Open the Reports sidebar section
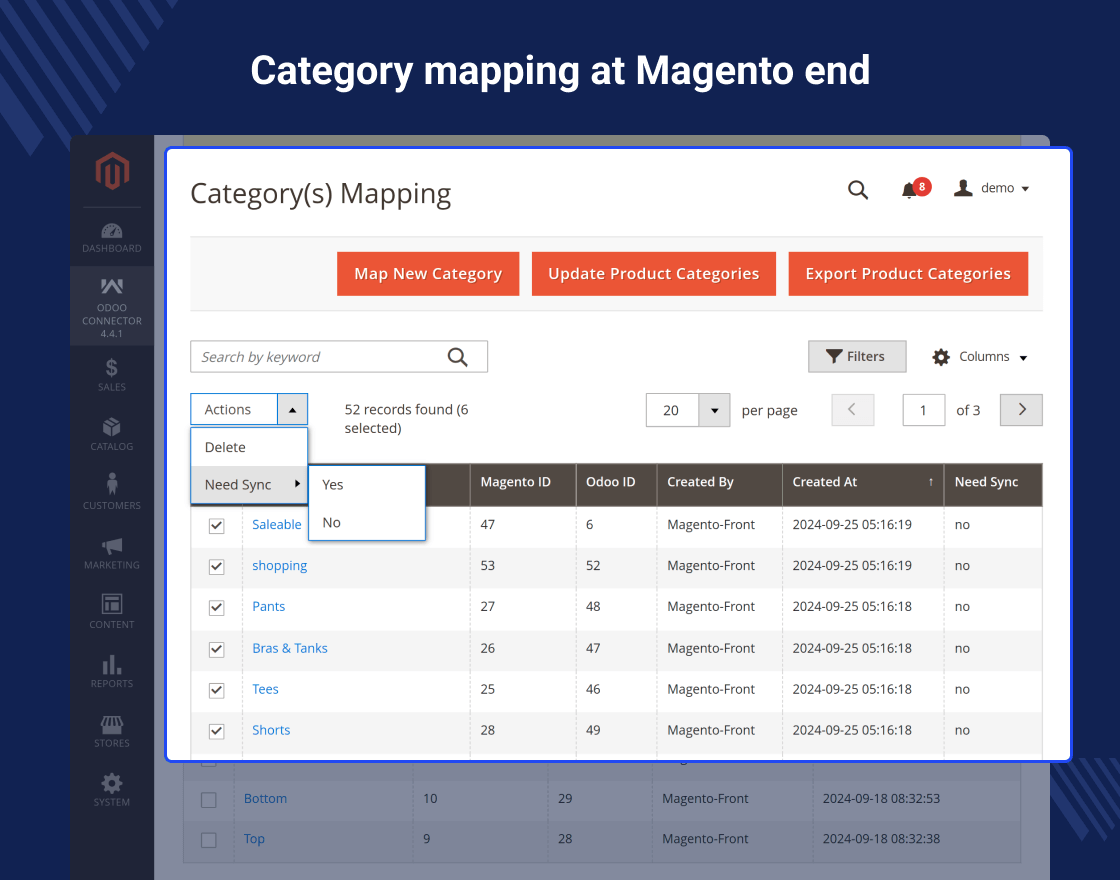 click(111, 671)
